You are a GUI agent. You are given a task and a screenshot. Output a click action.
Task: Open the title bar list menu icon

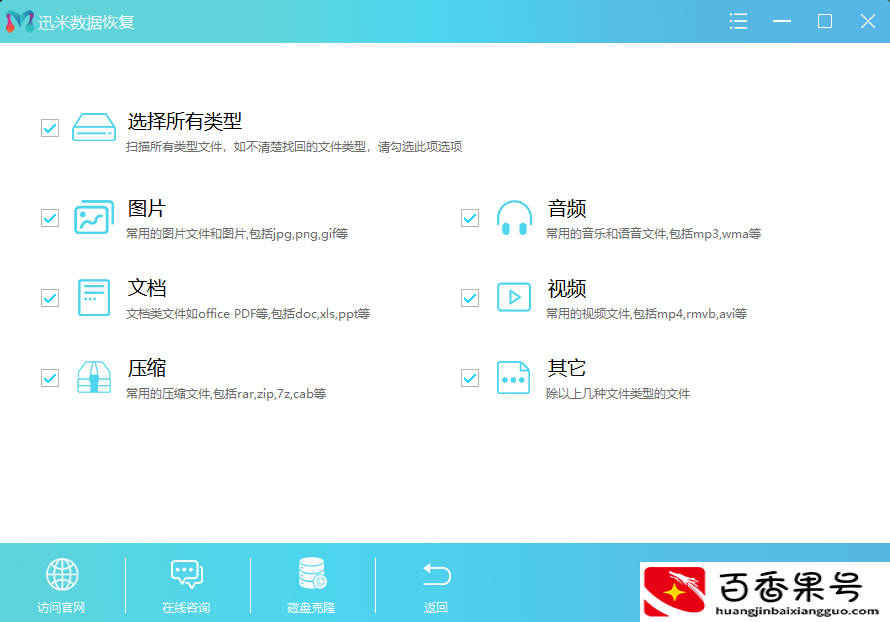pyautogui.click(x=738, y=21)
